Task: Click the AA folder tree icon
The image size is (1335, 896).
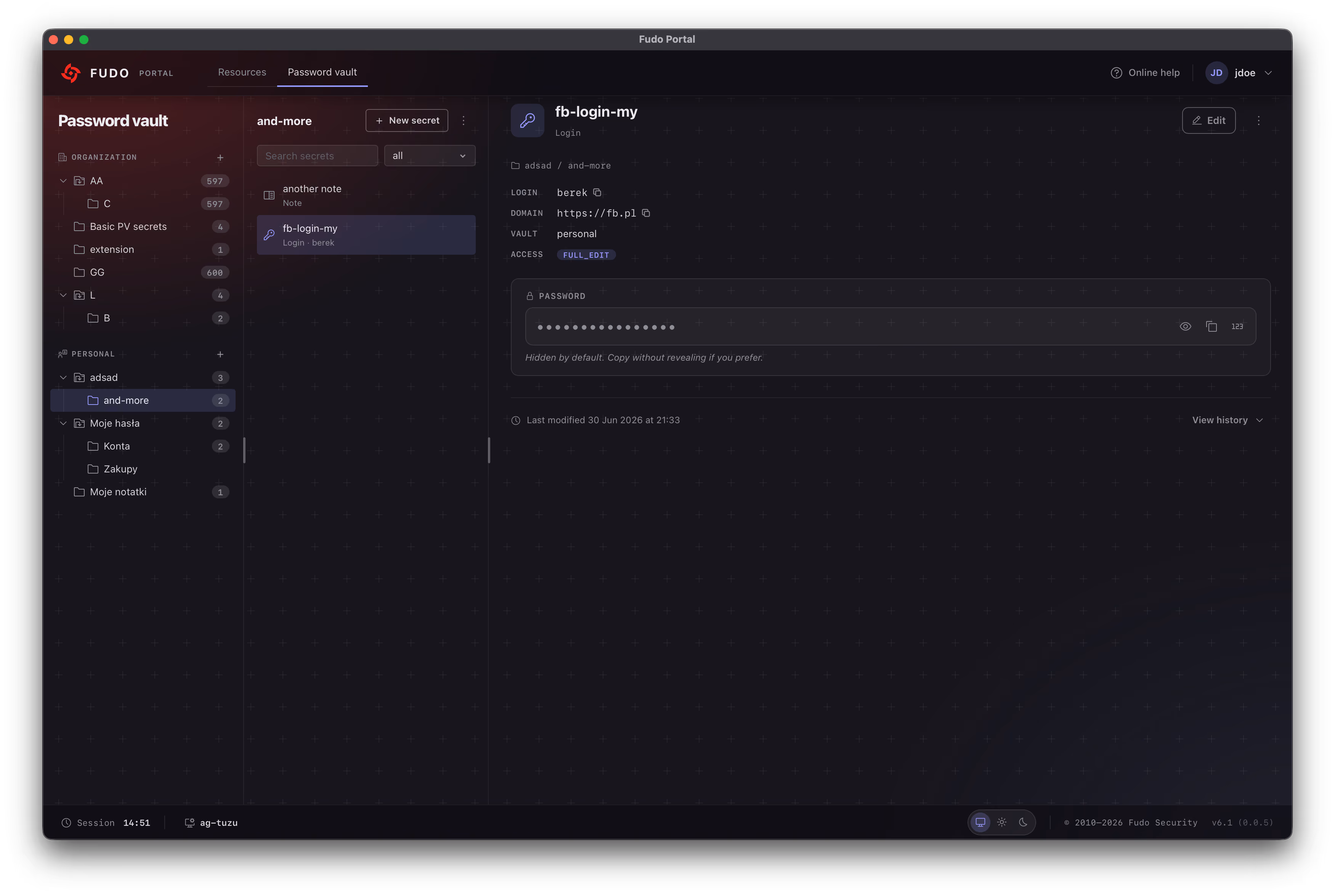Action: (x=79, y=181)
